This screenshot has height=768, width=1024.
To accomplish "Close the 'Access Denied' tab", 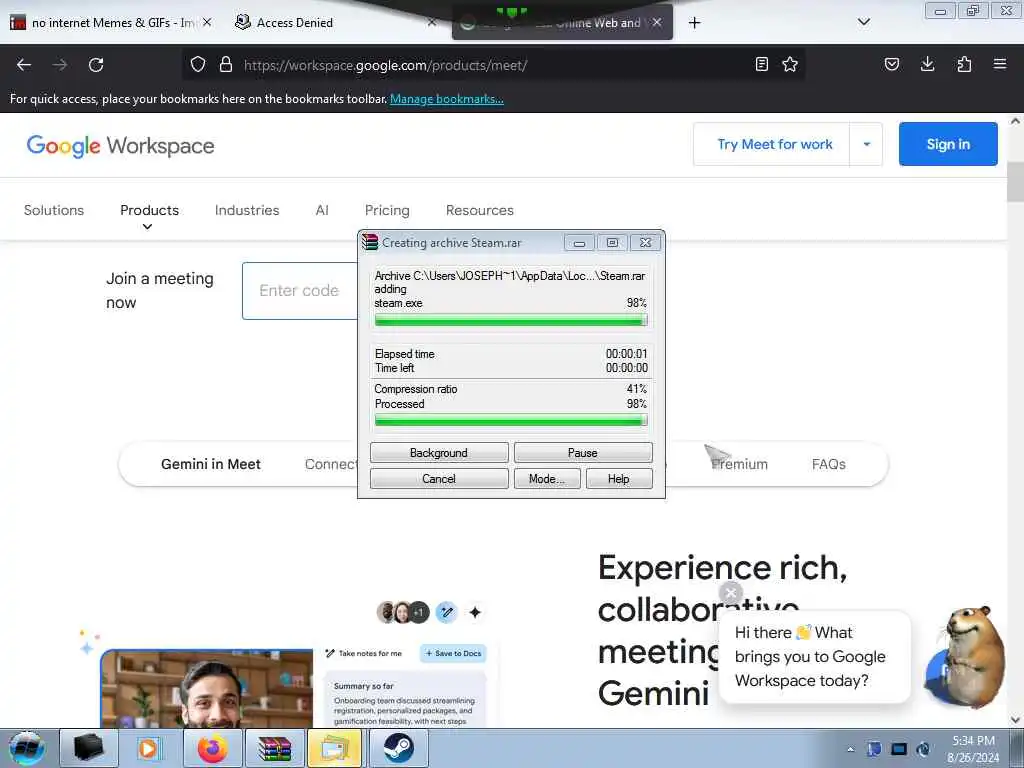I will point(432,22).
